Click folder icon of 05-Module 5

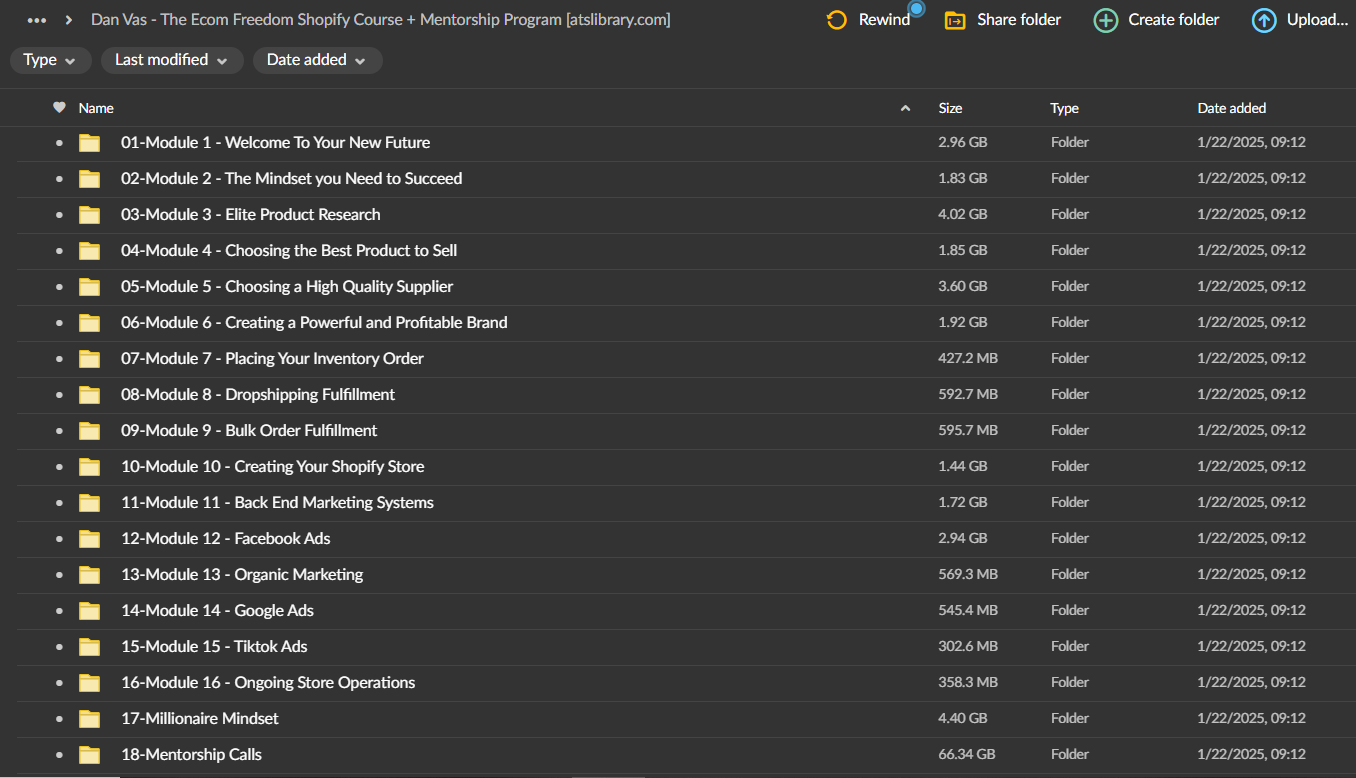click(90, 287)
